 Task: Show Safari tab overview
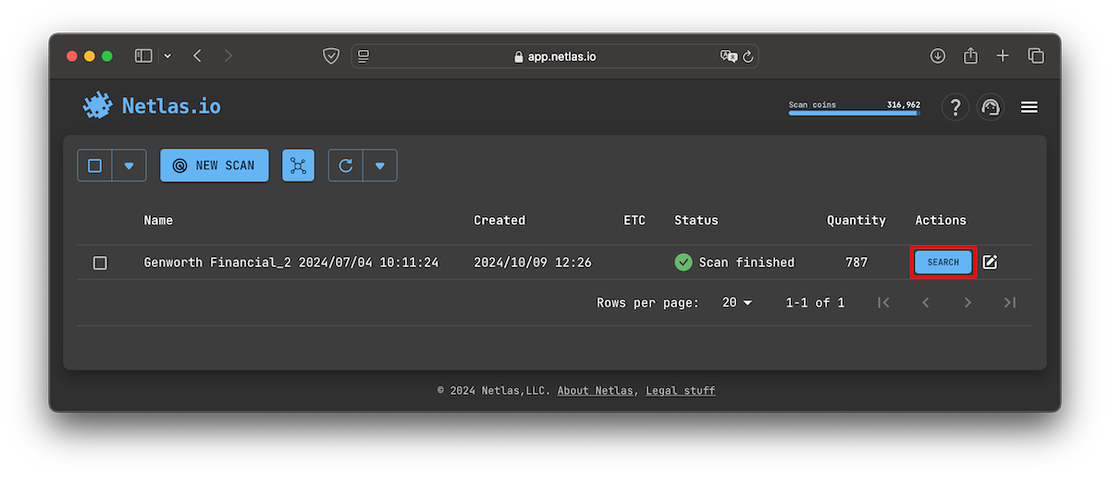pyautogui.click(x=1036, y=56)
